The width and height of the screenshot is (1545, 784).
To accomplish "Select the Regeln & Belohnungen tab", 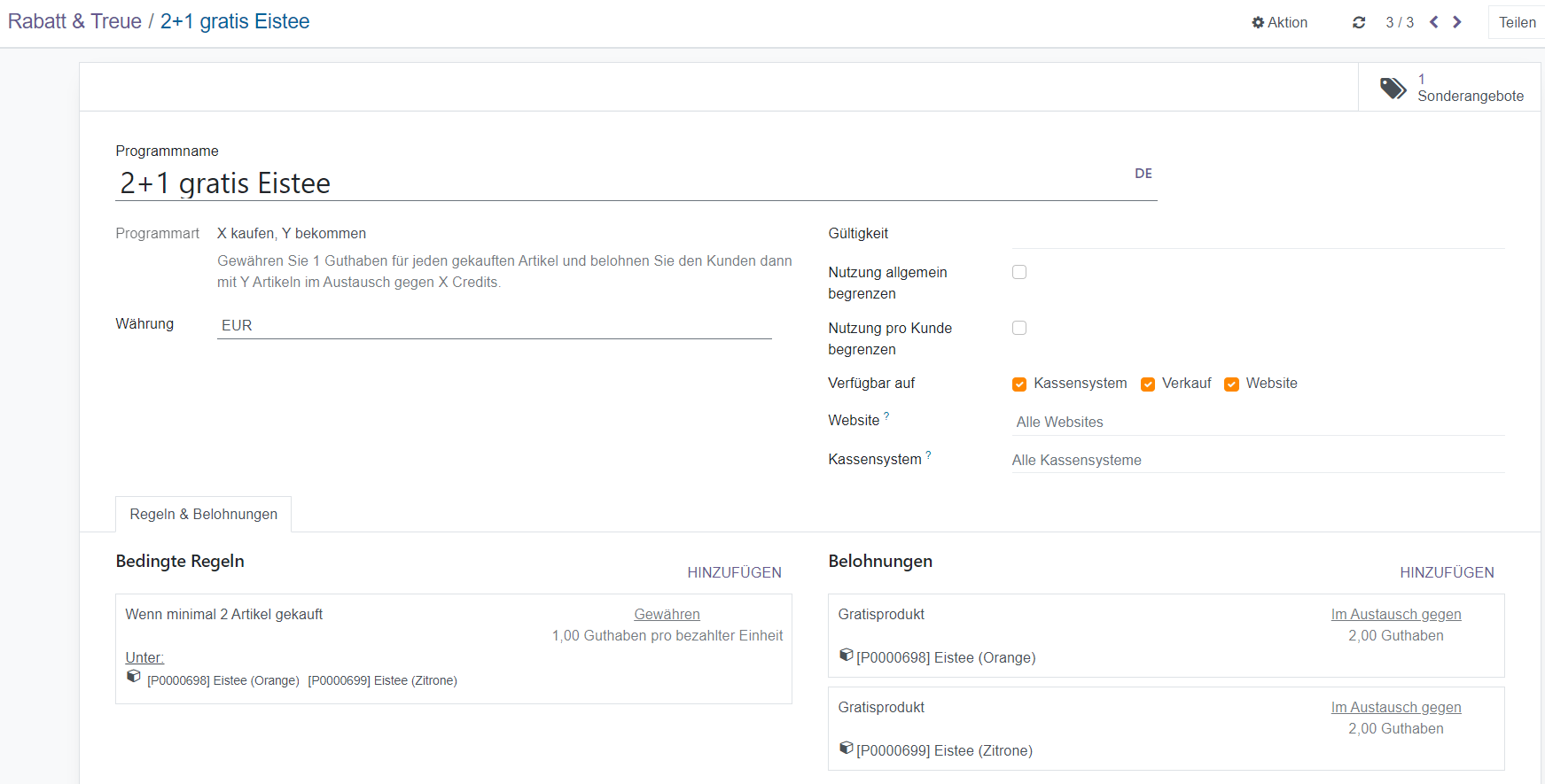I will tap(203, 514).
